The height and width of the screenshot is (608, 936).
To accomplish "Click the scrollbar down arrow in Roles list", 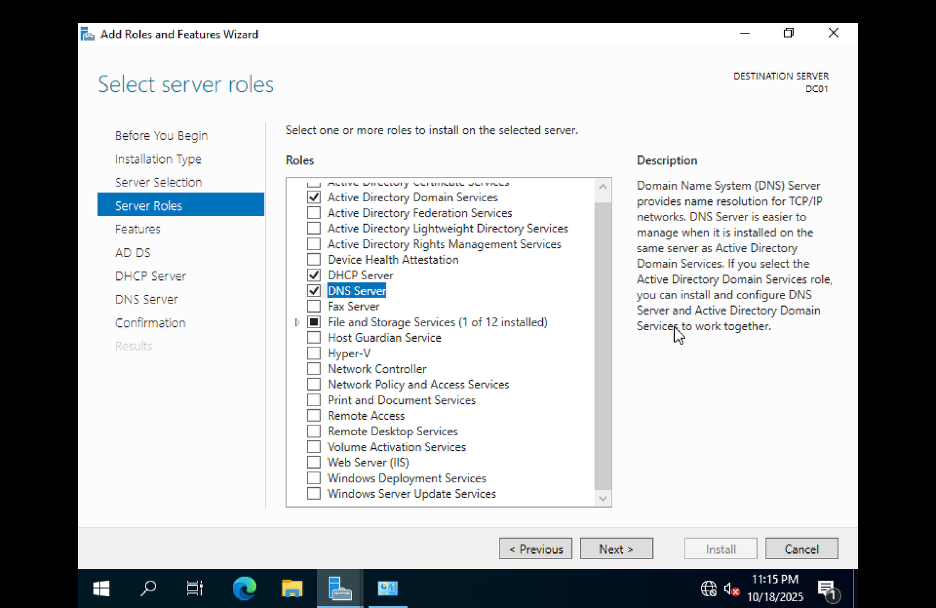I will pyautogui.click(x=602, y=498).
